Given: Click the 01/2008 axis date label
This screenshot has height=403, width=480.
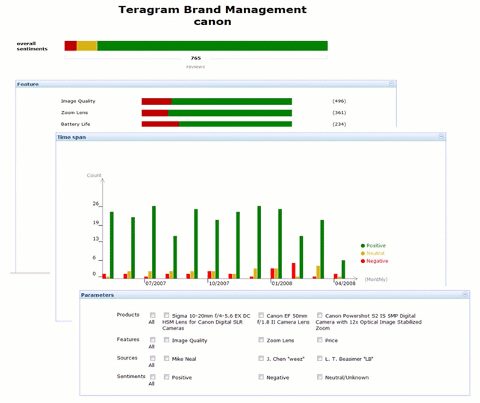Looking at the screenshot, I should click(x=282, y=283).
